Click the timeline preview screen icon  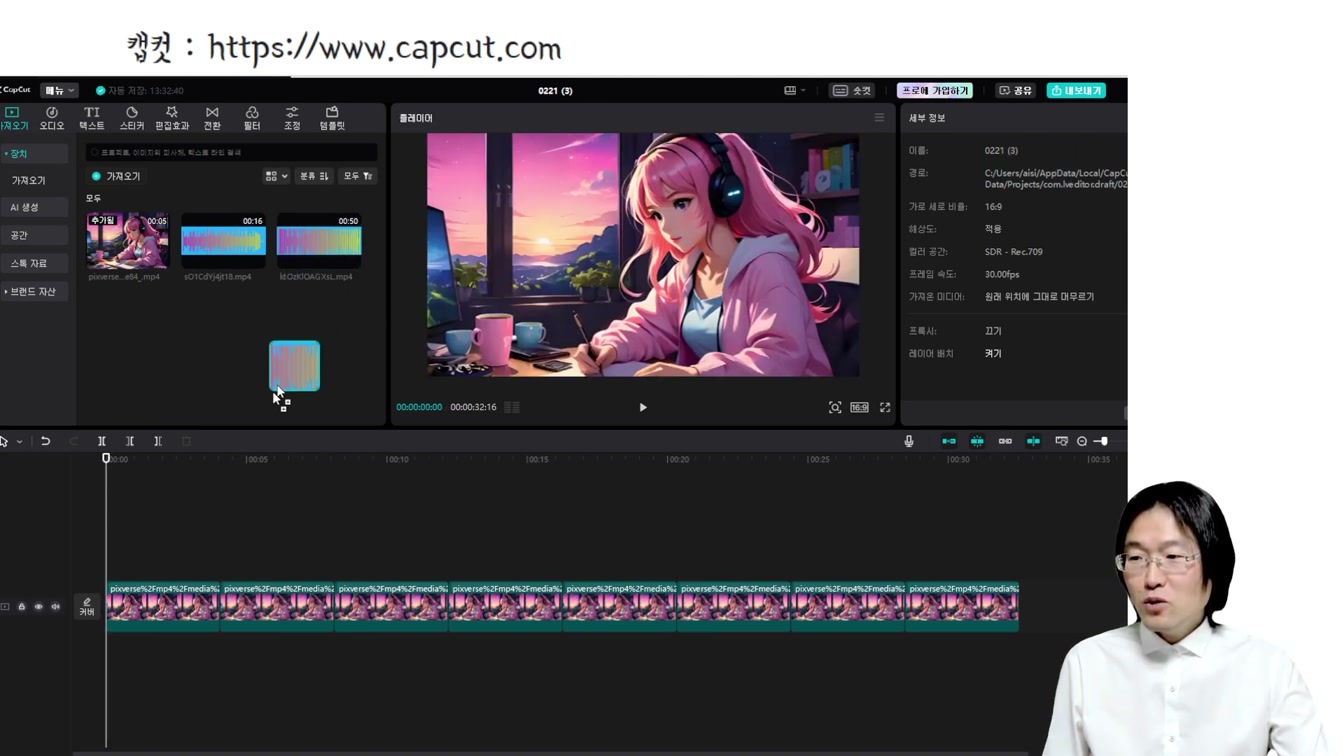(1061, 441)
